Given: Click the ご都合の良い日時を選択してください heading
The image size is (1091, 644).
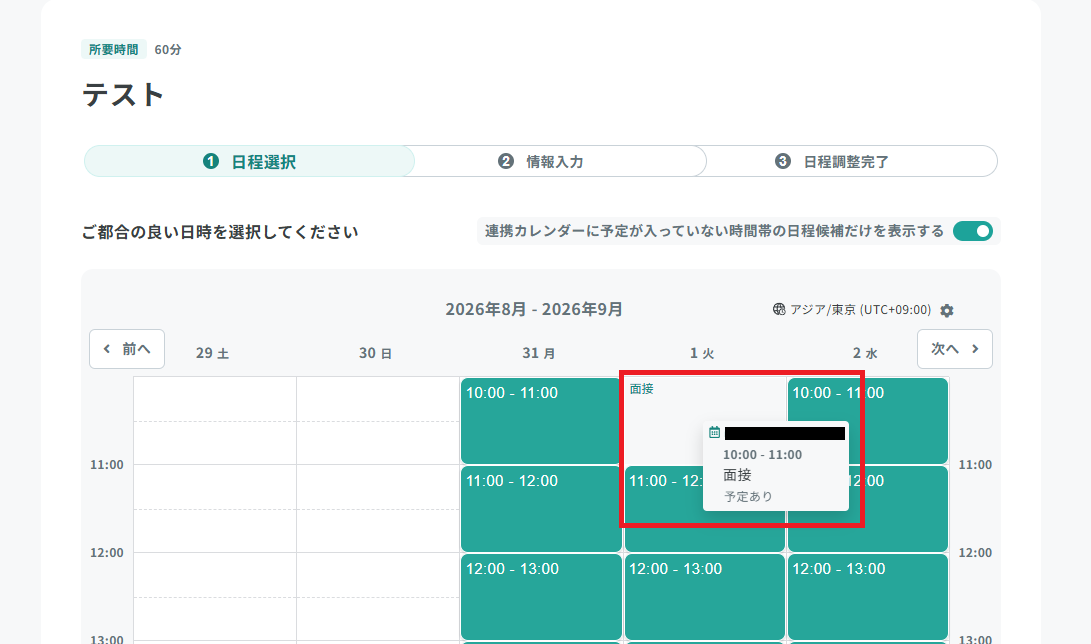Looking at the screenshot, I should pos(220,232).
